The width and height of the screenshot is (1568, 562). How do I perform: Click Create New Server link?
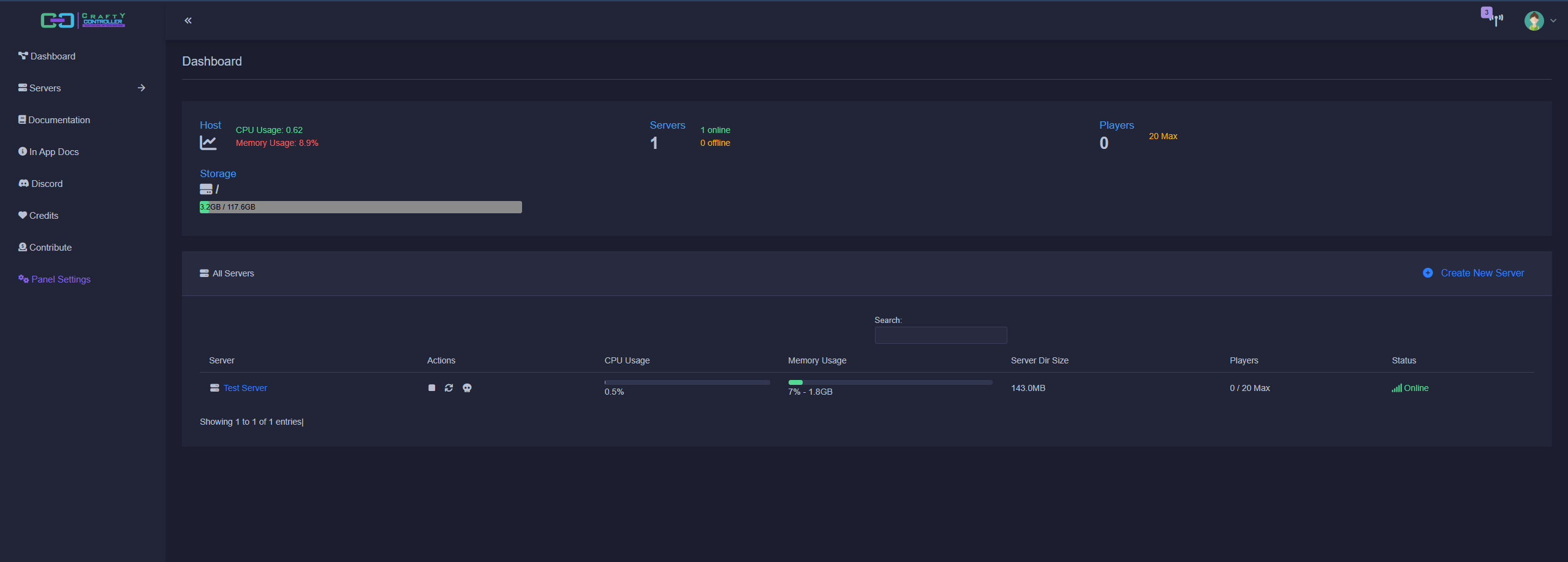tap(1482, 273)
